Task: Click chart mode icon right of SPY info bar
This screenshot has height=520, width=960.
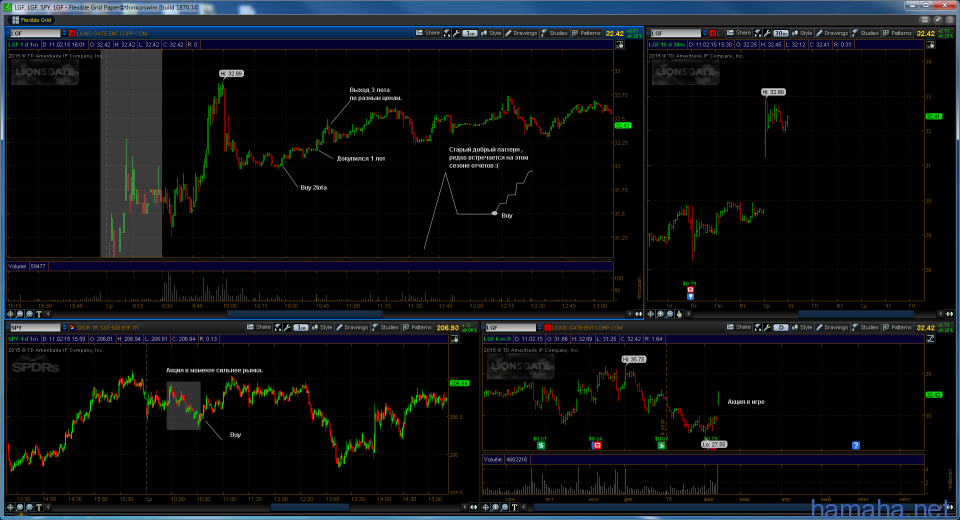Action: click(455, 339)
